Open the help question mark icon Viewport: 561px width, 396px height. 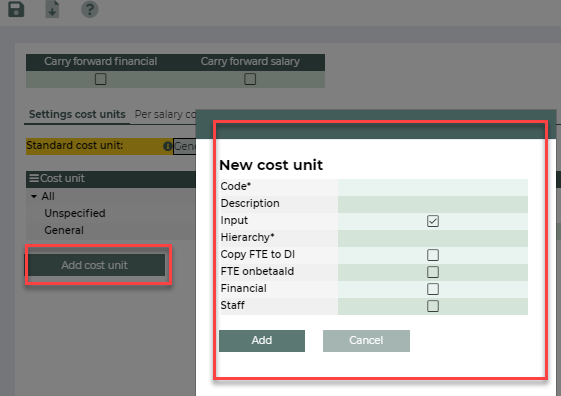tap(89, 9)
